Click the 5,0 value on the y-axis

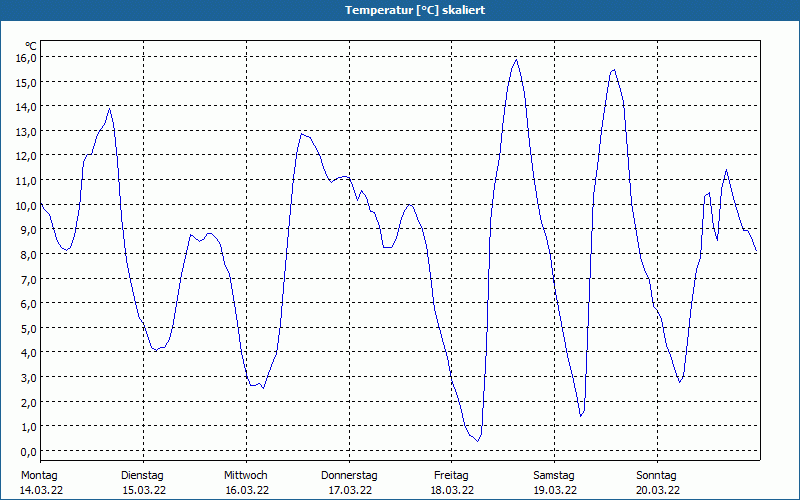tap(29, 329)
